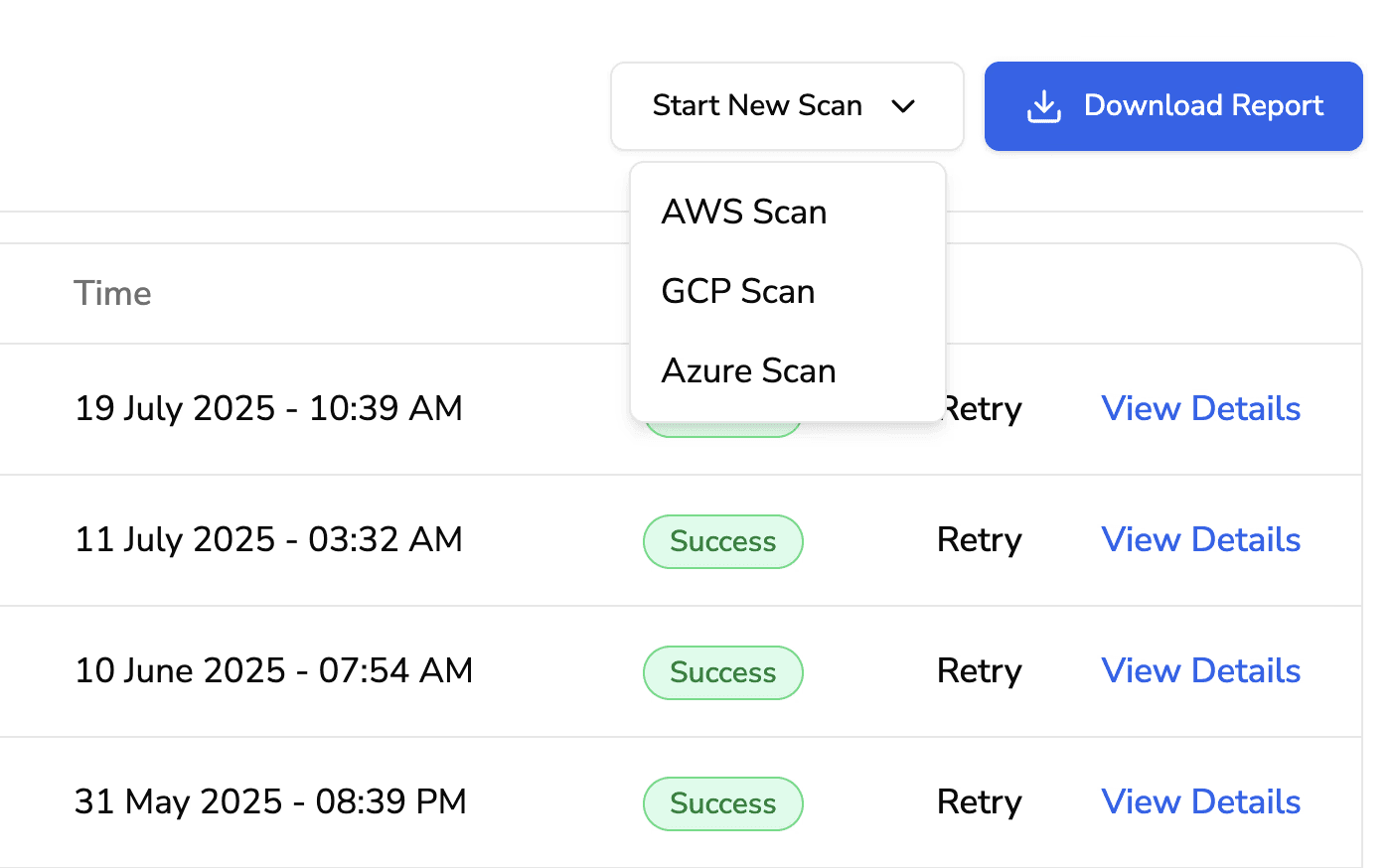Screen dimensions: 1393x868
Task: Select AWS Scan from the menu
Action: [x=743, y=212]
